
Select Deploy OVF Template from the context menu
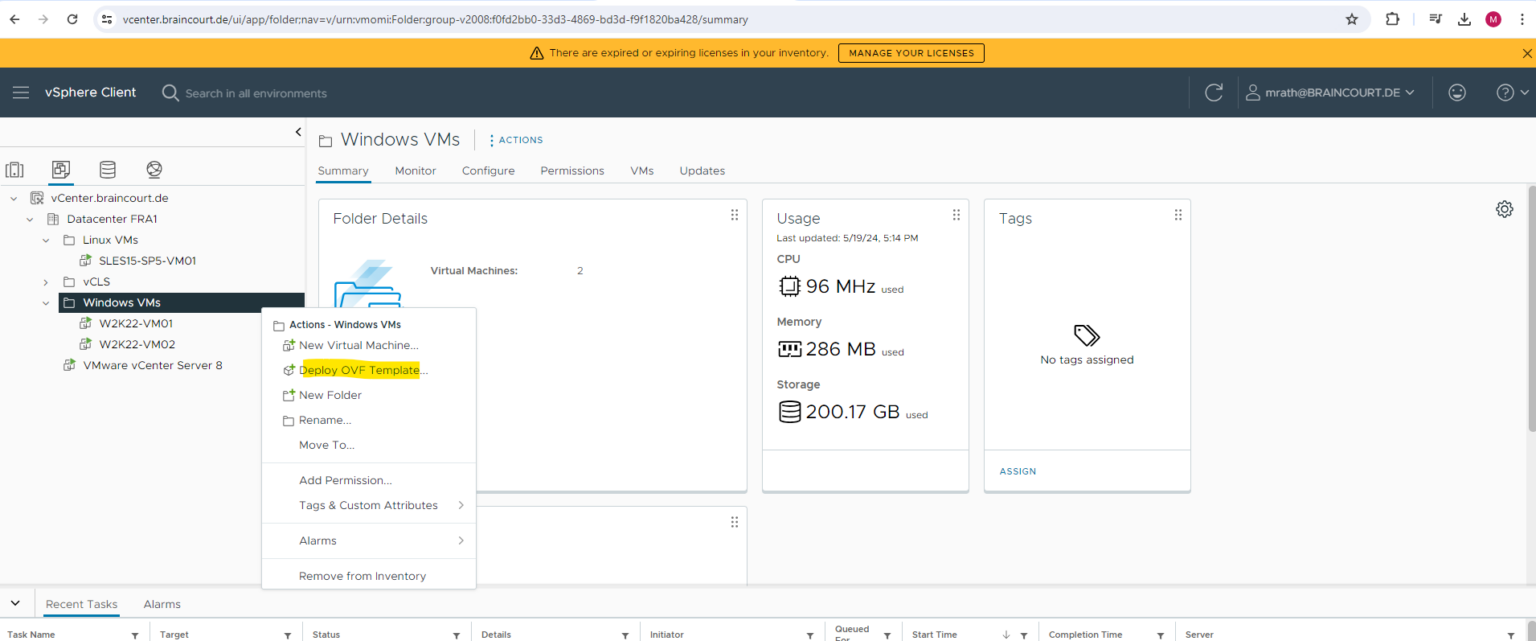362,369
